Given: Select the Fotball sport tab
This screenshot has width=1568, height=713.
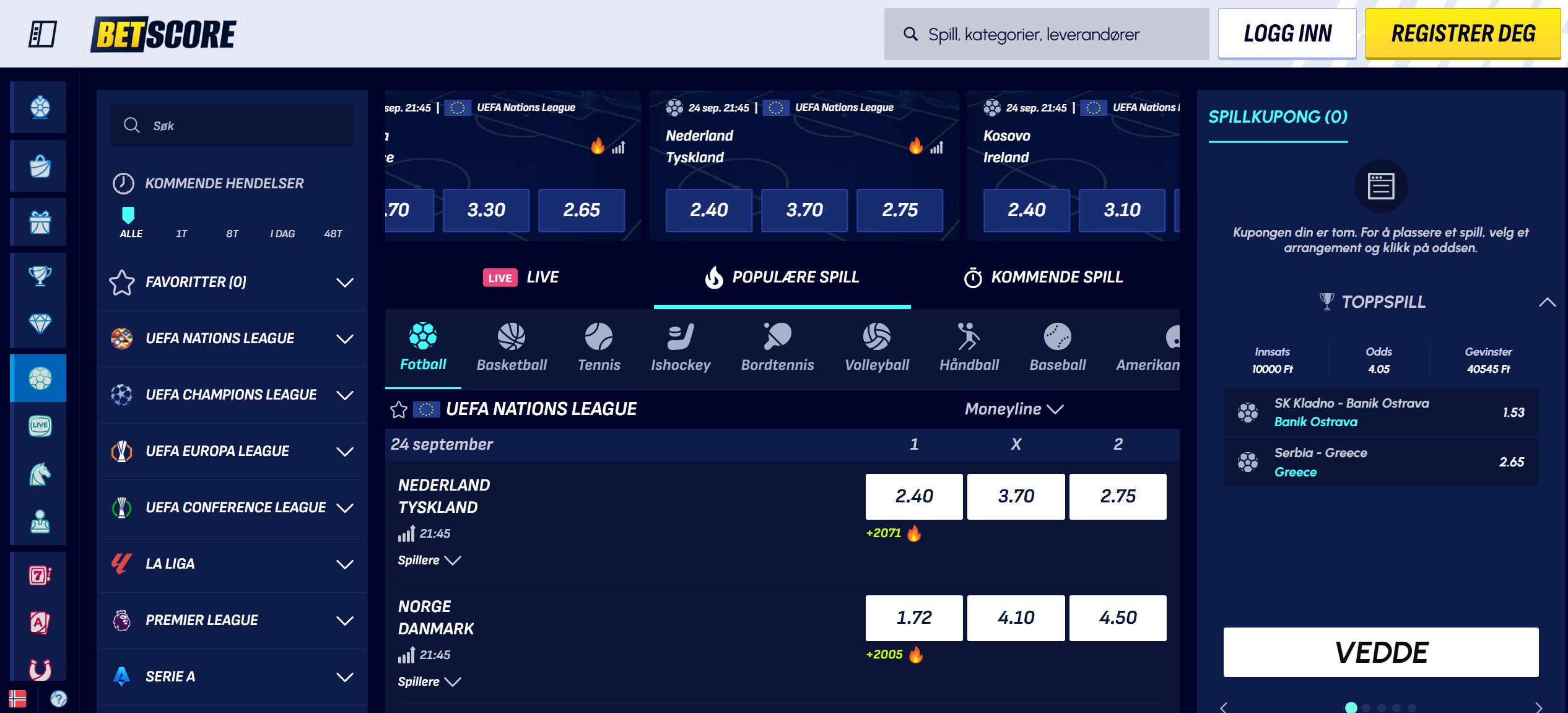Looking at the screenshot, I should 423,348.
